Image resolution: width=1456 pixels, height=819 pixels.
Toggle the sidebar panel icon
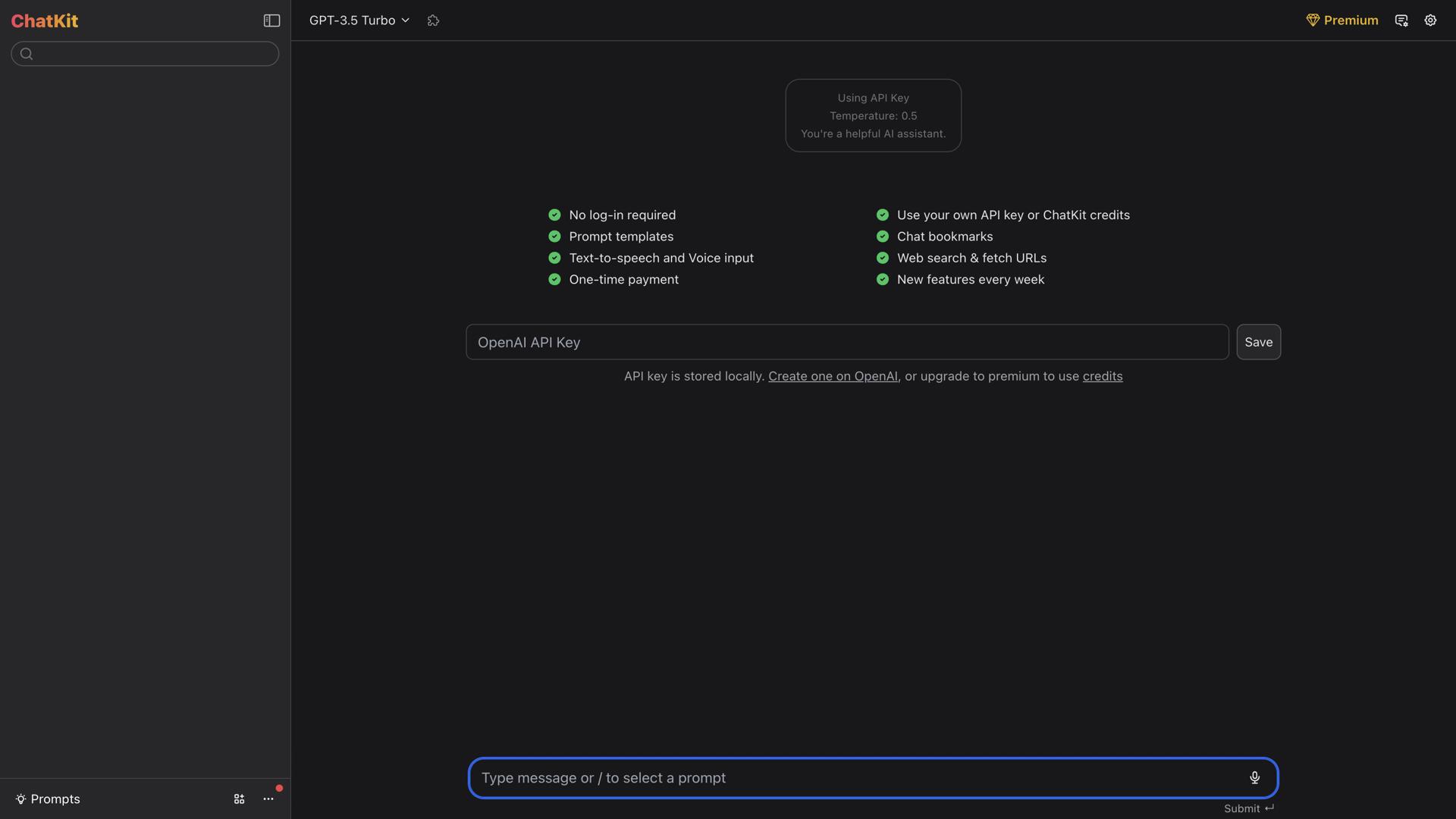271,20
